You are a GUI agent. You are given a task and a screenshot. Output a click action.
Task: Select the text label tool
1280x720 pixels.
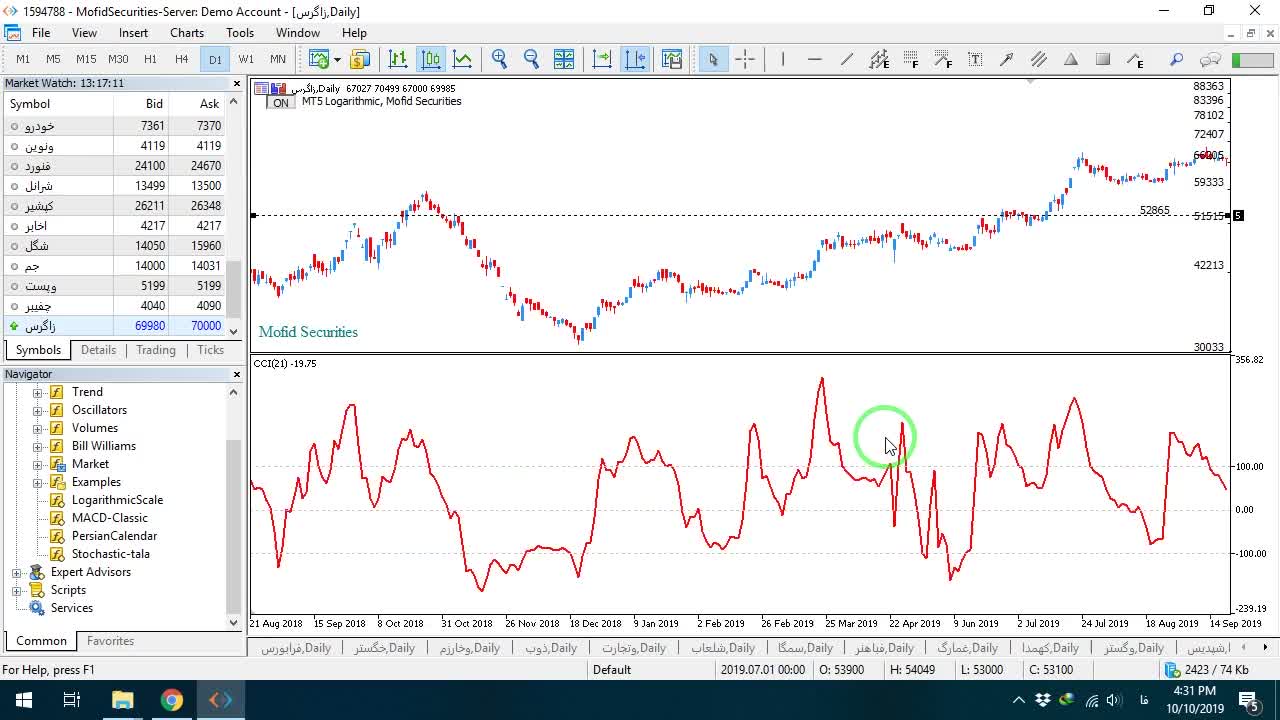click(x=975, y=59)
